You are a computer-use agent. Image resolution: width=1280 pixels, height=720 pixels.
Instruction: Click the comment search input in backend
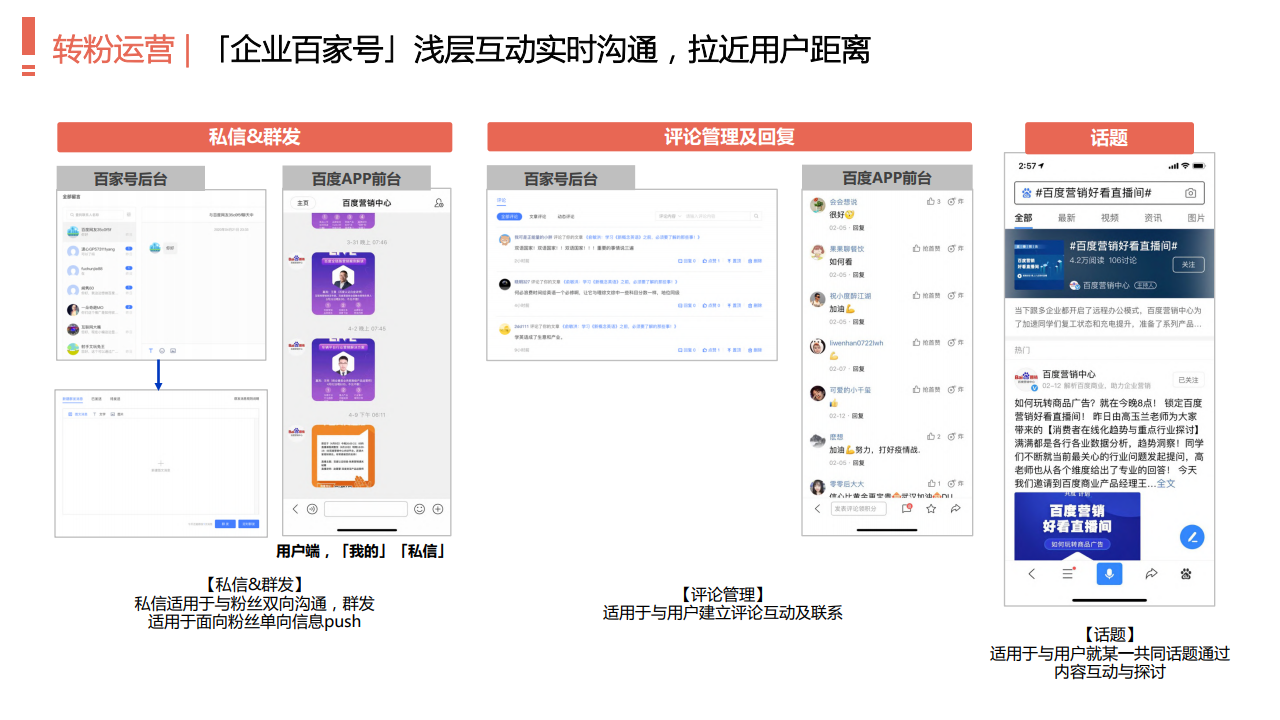coord(717,216)
